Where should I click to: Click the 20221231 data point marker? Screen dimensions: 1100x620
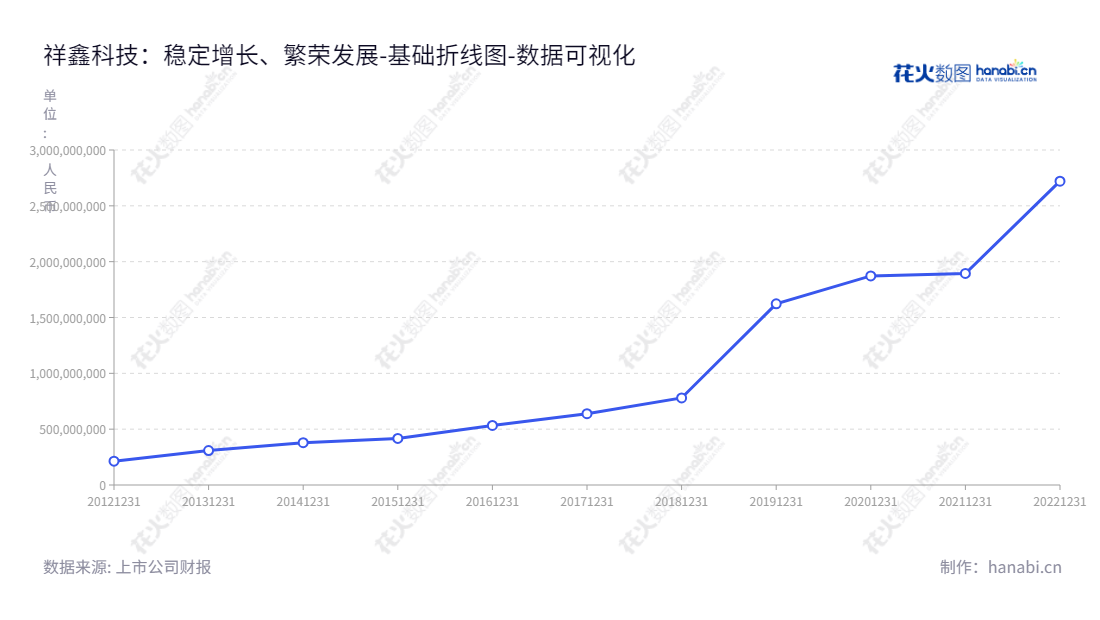[1060, 181]
